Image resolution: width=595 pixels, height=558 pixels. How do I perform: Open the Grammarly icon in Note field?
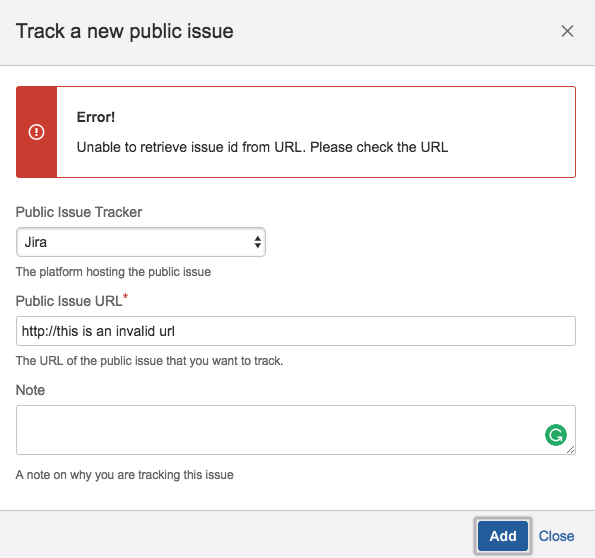coord(556,435)
